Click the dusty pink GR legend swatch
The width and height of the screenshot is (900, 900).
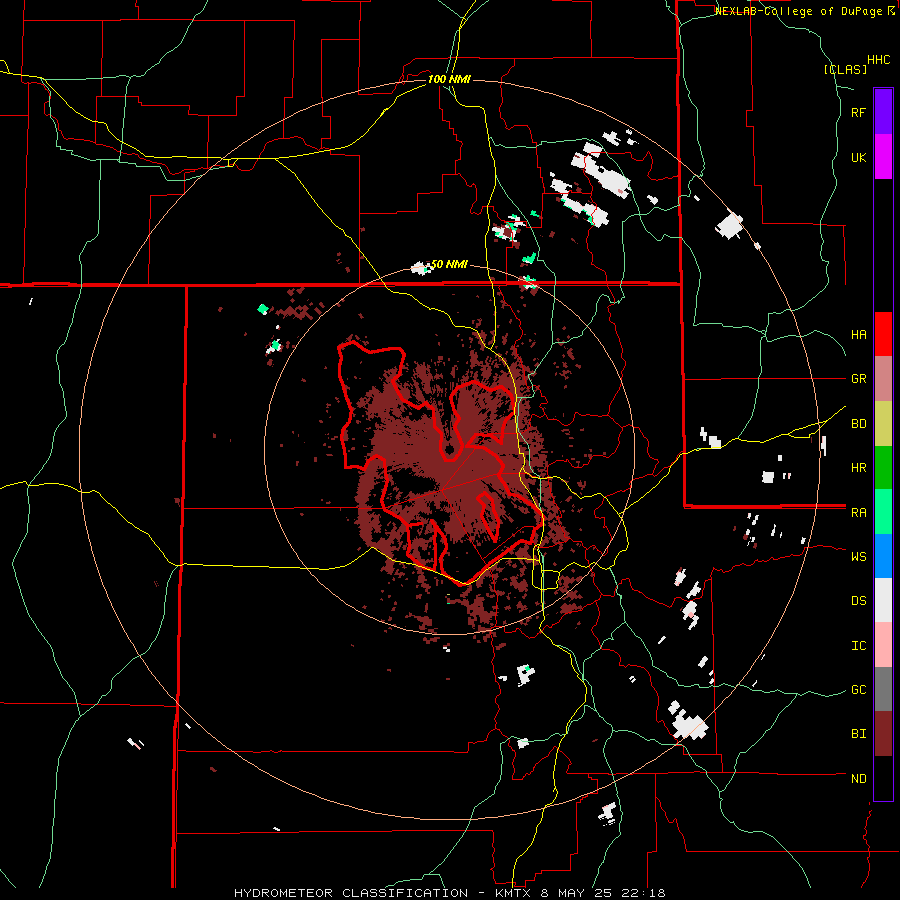pyautogui.click(x=883, y=378)
